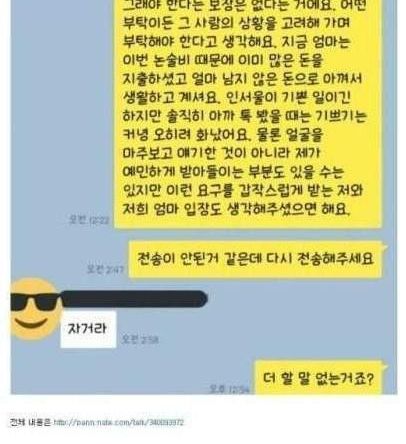Click the blacked-out sender name bar
Image resolution: width=406 pixels, height=444 pixels.
coord(134,299)
